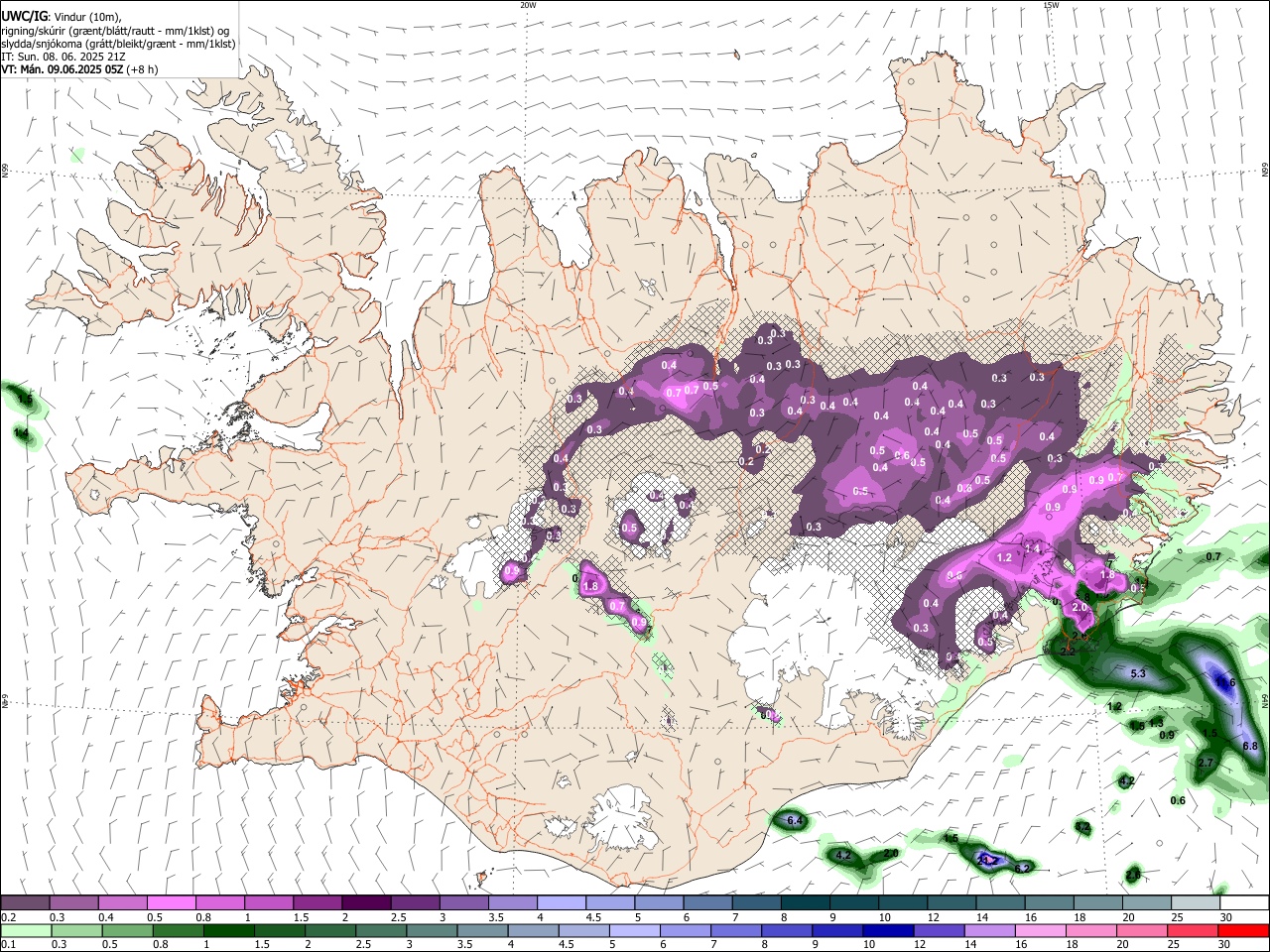
Task: Click the "1.8" snow value in central-west highlands
Action: [592, 586]
